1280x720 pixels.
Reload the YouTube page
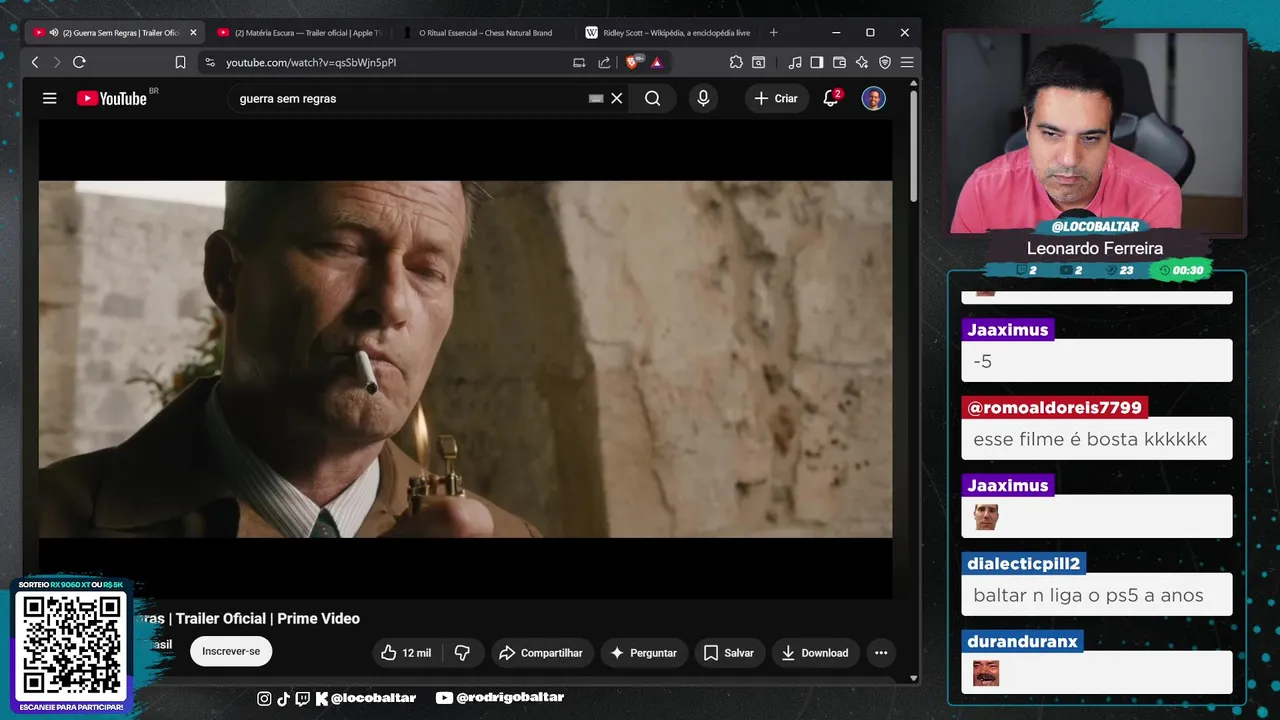coord(79,62)
